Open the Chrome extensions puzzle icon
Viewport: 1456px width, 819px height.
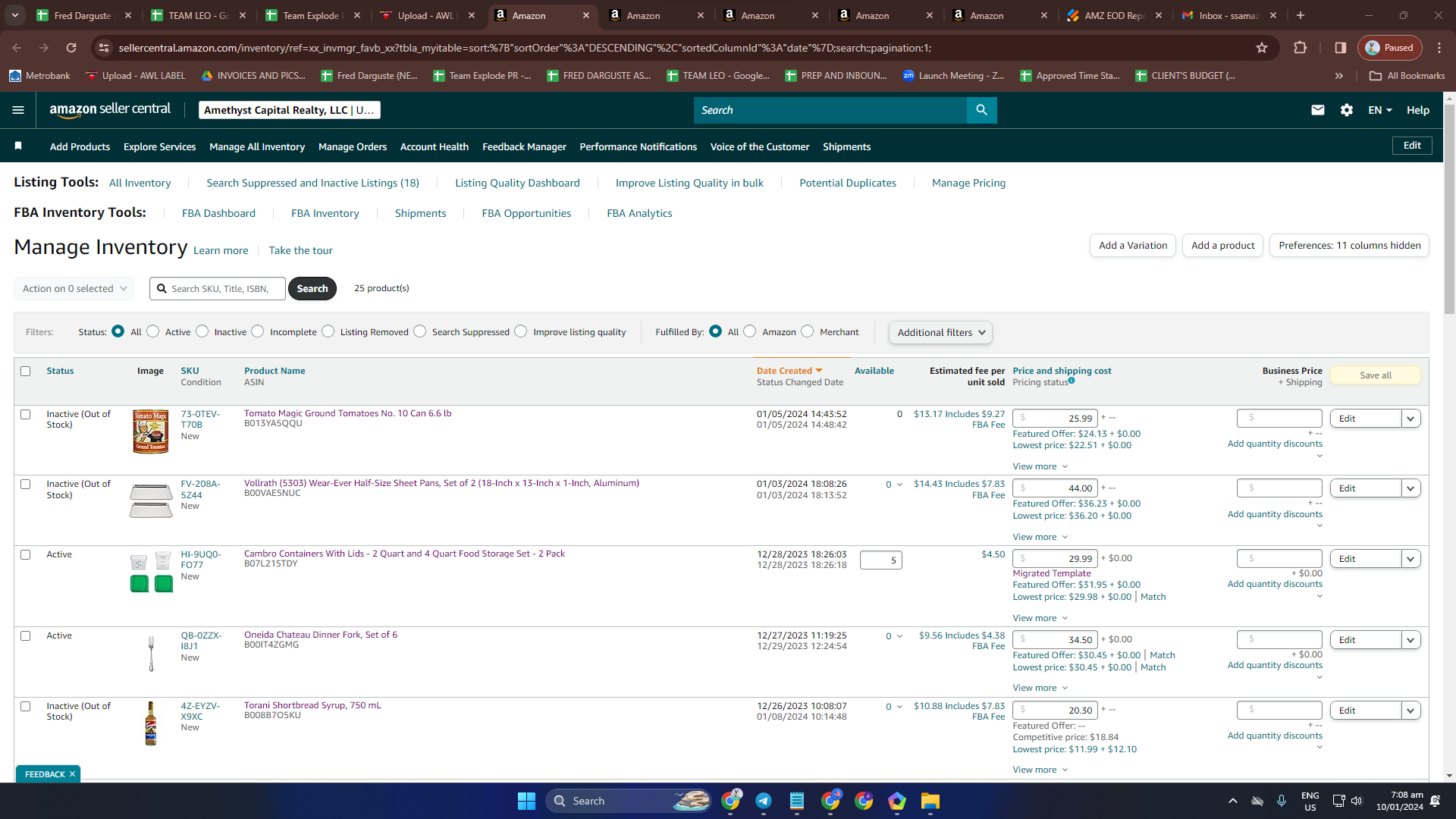[x=1301, y=48]
